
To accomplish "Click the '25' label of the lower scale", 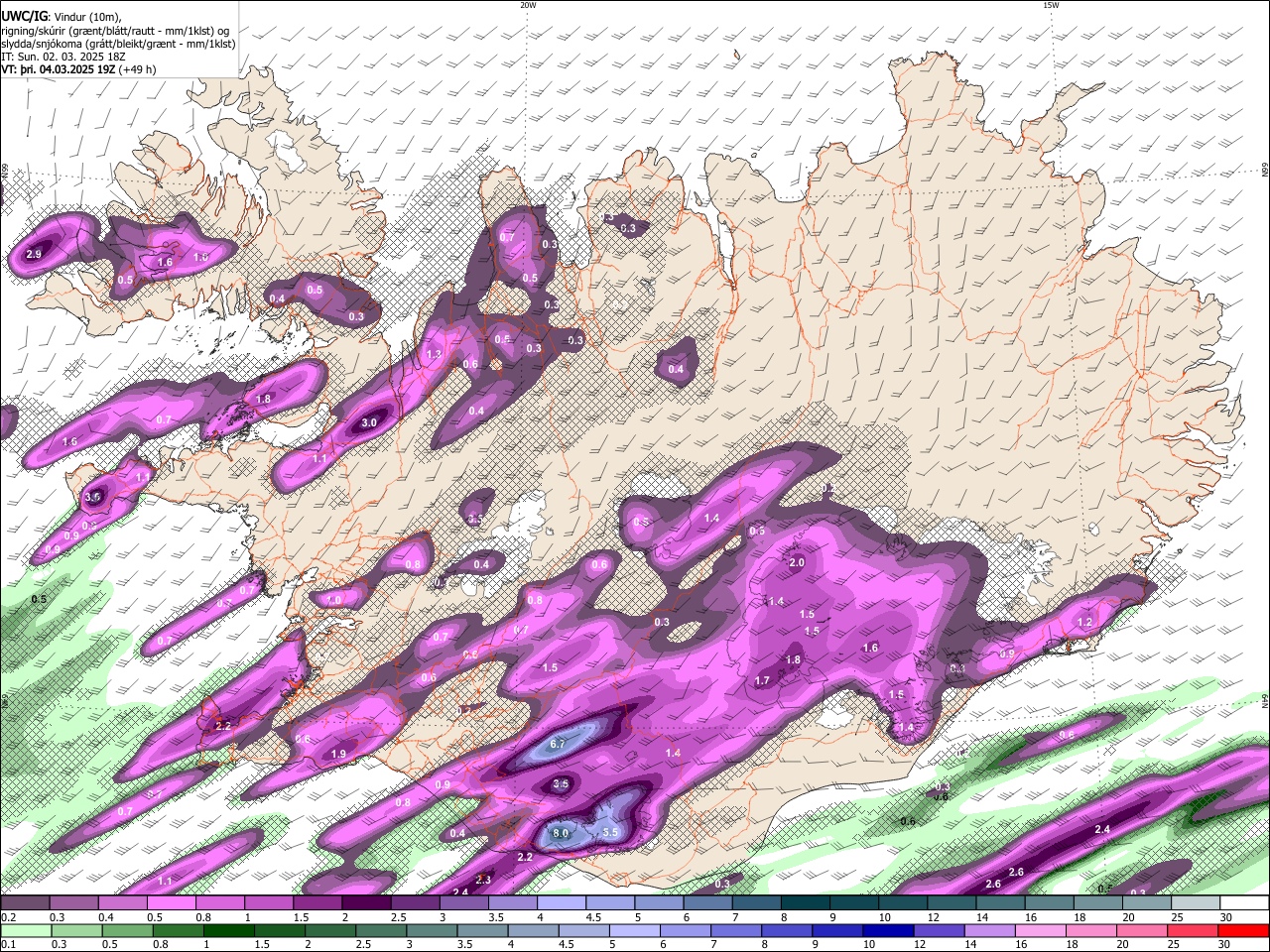I will (x=1173, y=945).
